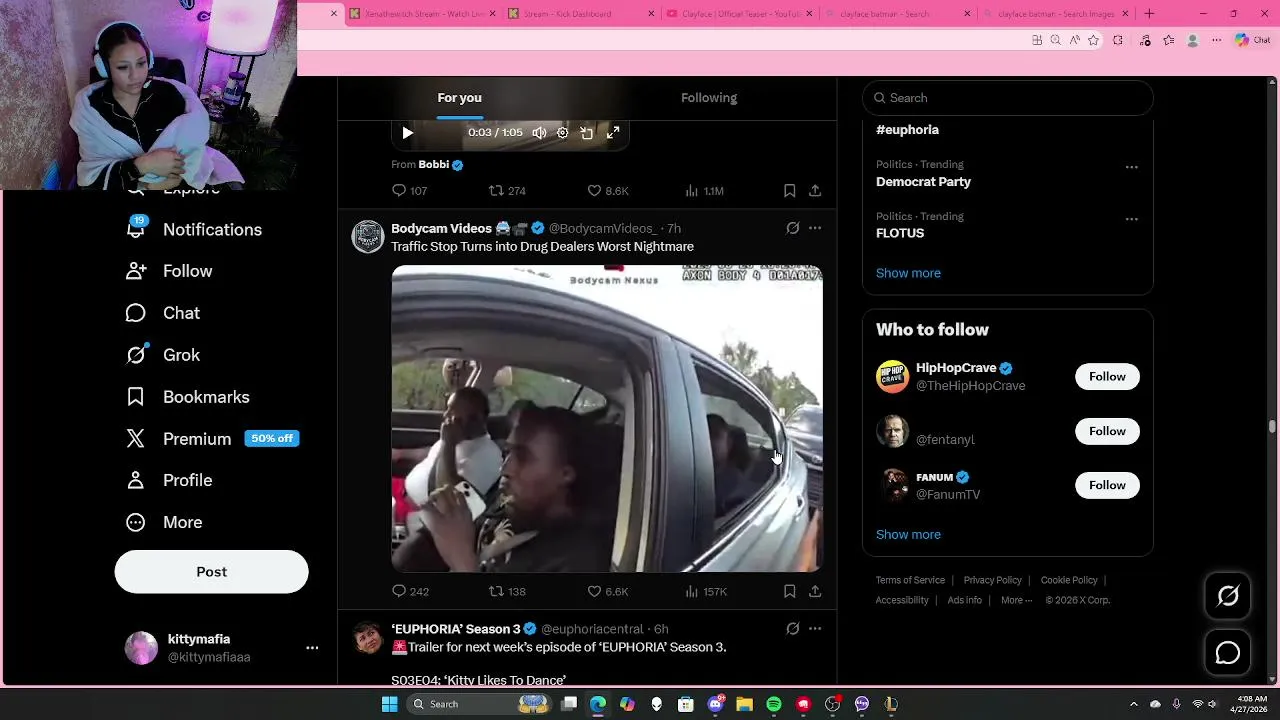The width and height of the screenshot is (1280, 720).
Task: Ask Grok about the Bodycam Videos post
Action: [x=792, y=228]
